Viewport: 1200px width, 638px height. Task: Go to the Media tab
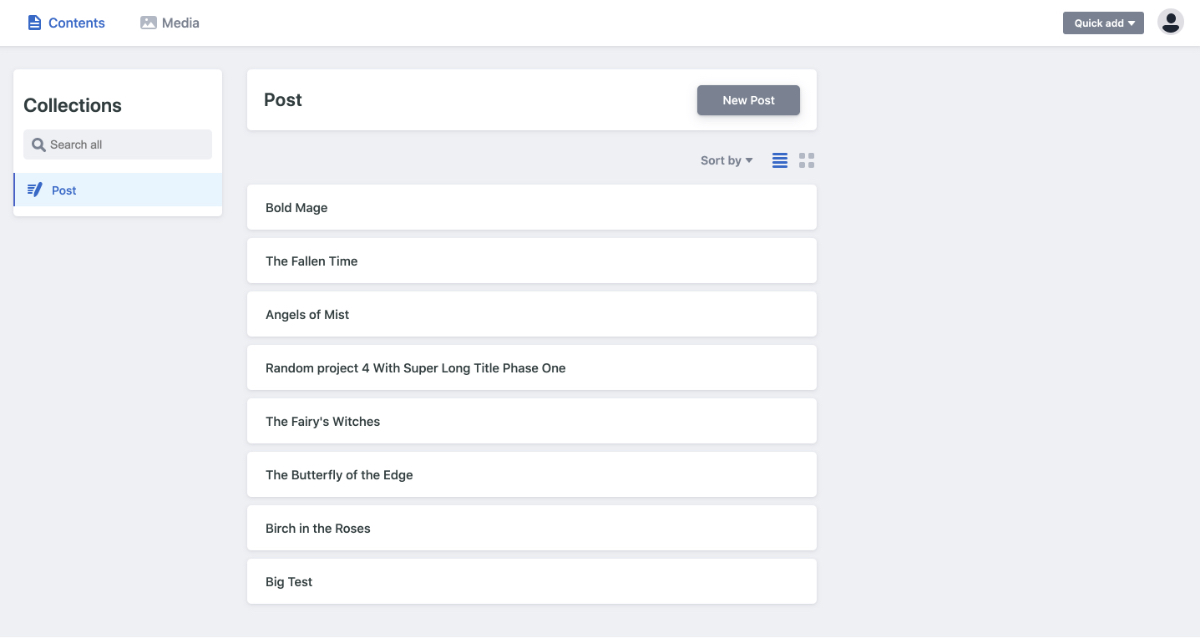pos(180,23)
